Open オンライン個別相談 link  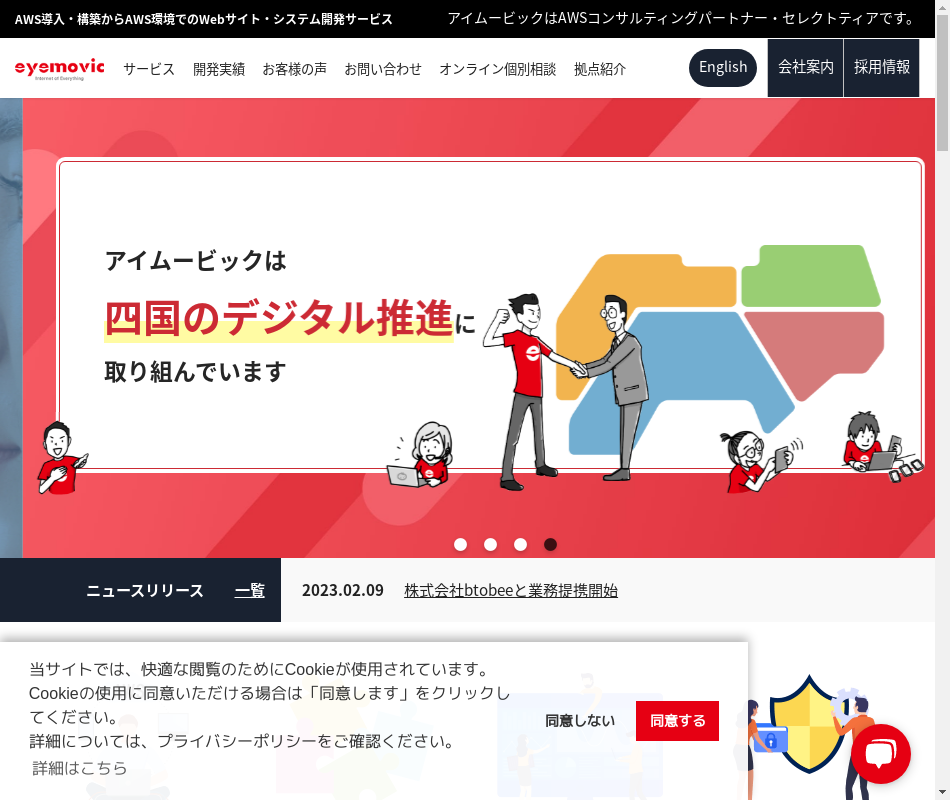click(497, 69)
